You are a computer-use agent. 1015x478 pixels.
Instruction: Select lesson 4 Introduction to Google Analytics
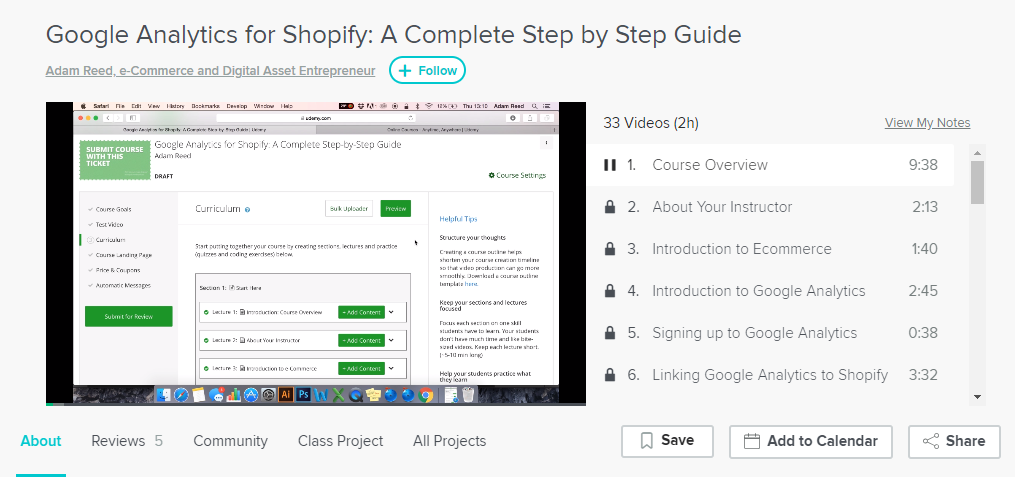pyautogui.click(x=770, y=291)
